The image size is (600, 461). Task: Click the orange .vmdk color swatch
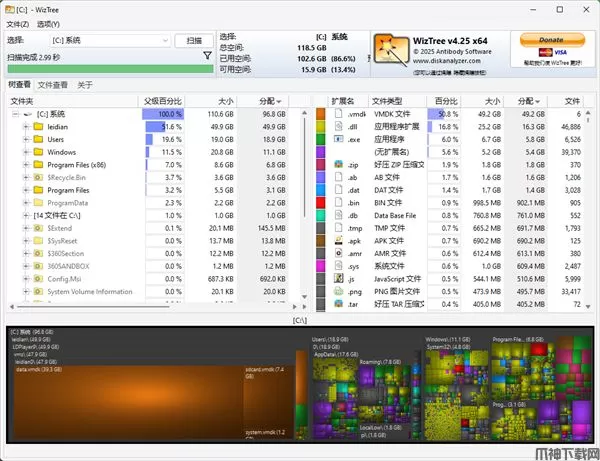320,115
